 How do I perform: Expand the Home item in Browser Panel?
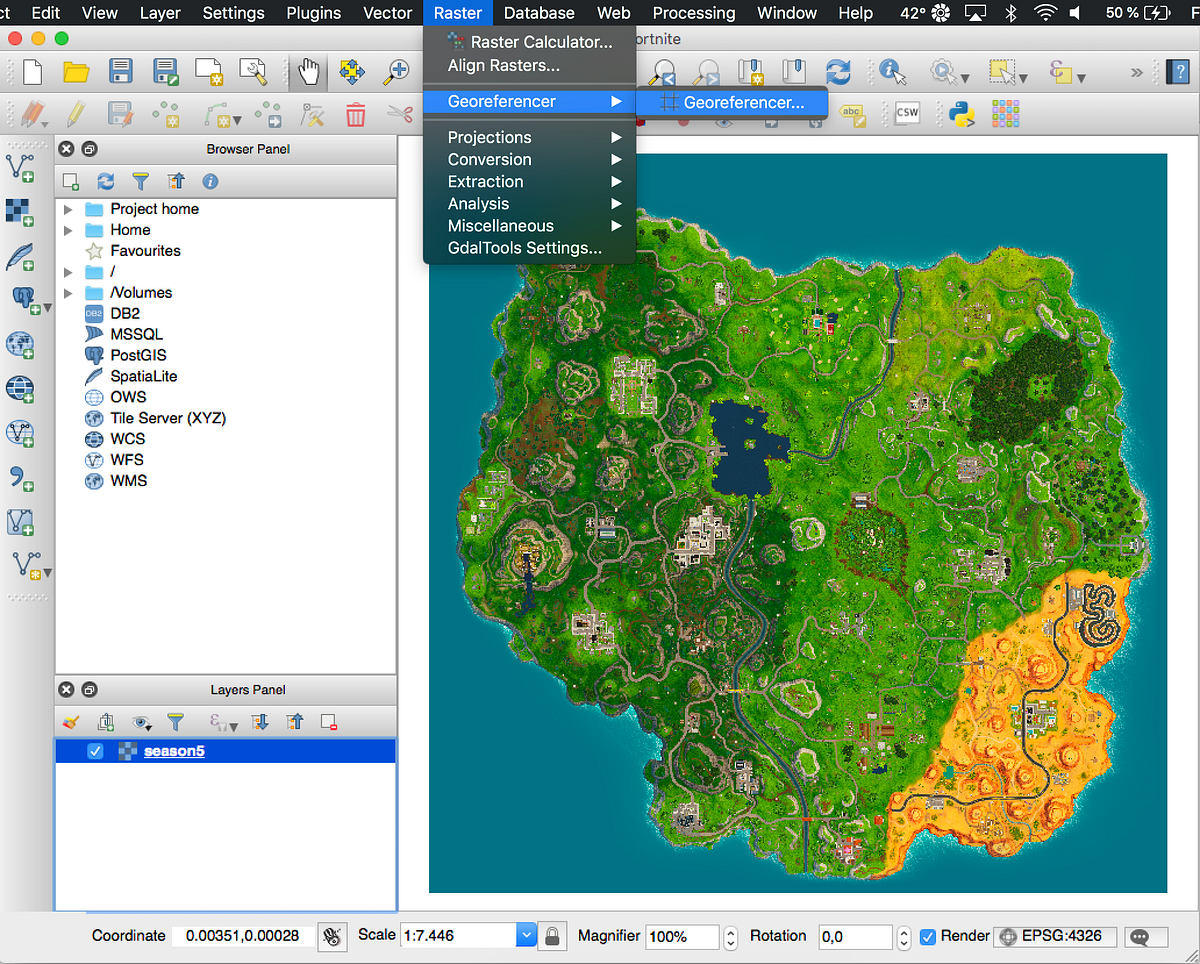(x=69, y=230)
